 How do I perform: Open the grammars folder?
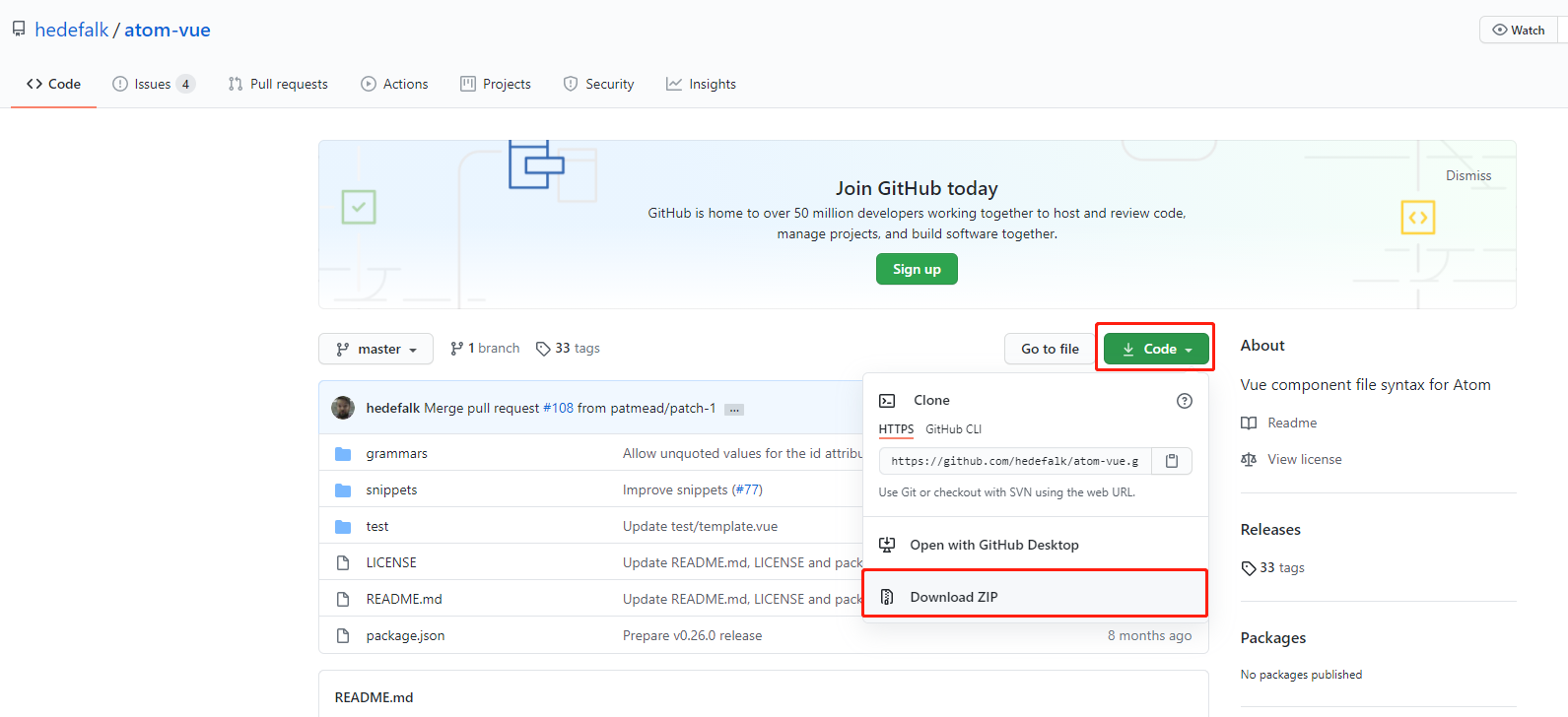pyautogui.click(x=396, y=453)
